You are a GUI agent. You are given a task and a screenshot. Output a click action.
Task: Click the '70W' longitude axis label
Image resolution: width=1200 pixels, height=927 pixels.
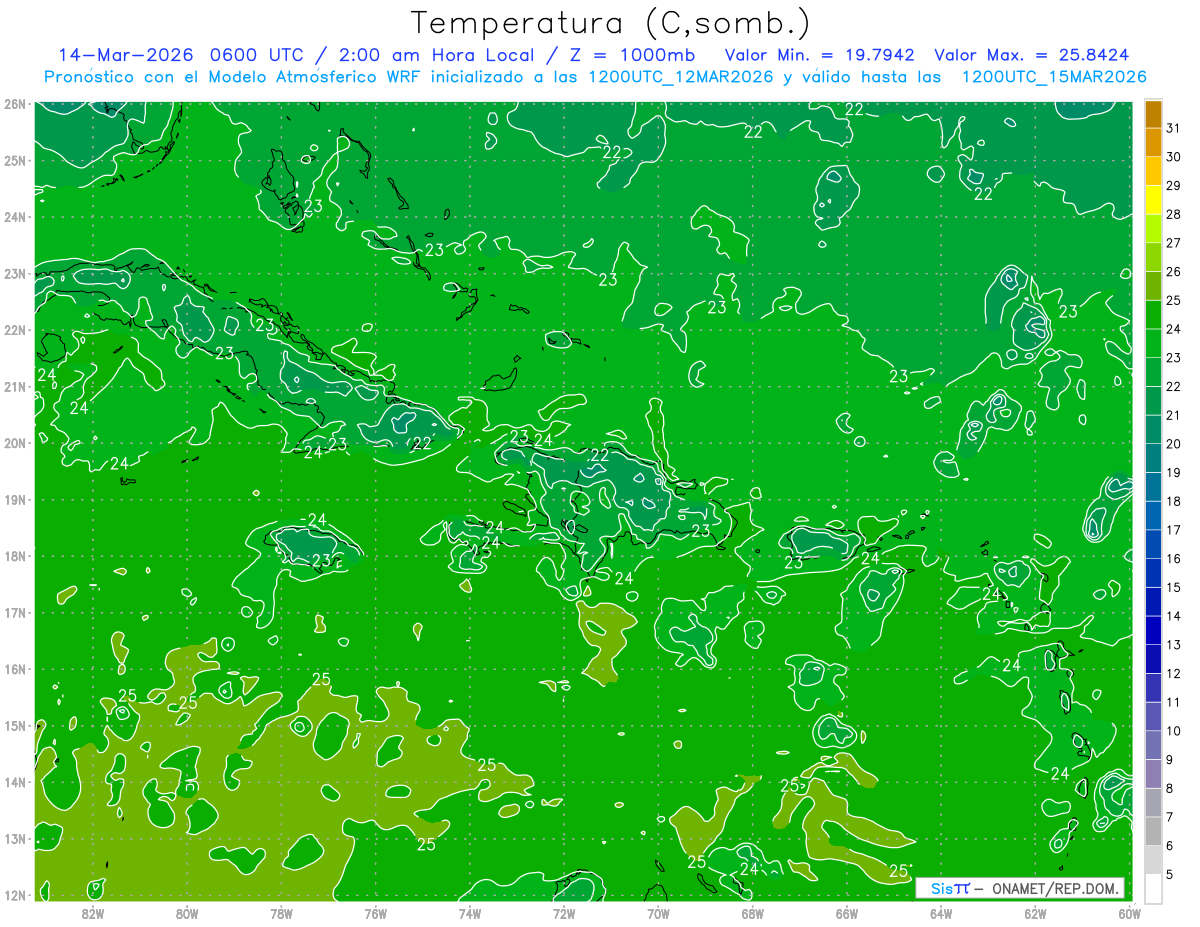pos(658,913)
